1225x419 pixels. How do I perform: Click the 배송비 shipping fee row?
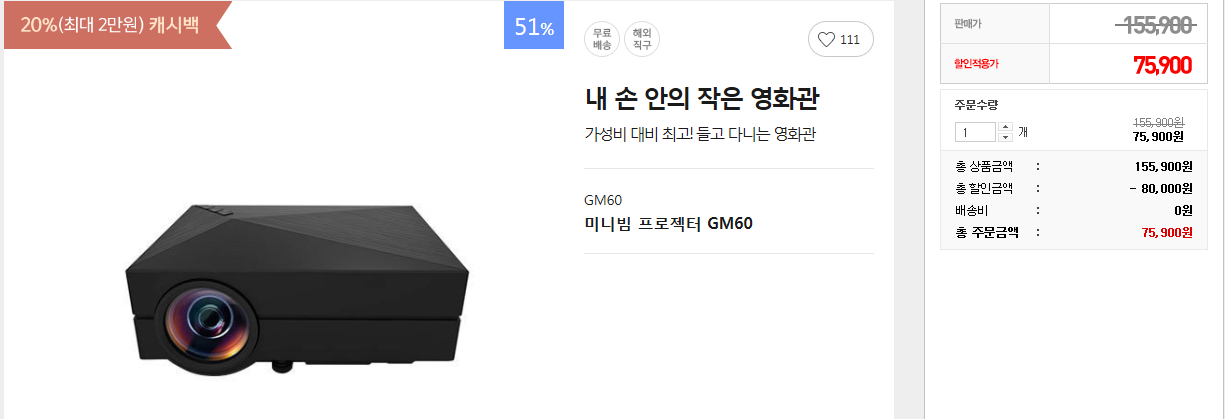[1074, 210]
